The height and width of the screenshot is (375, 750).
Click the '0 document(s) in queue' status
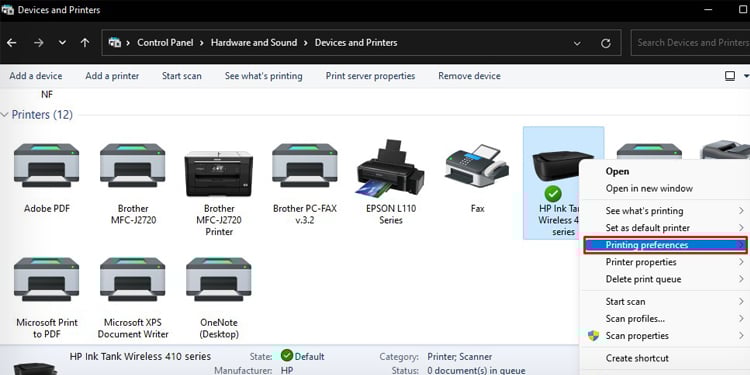pyautogui.click(x=476, y=371)
